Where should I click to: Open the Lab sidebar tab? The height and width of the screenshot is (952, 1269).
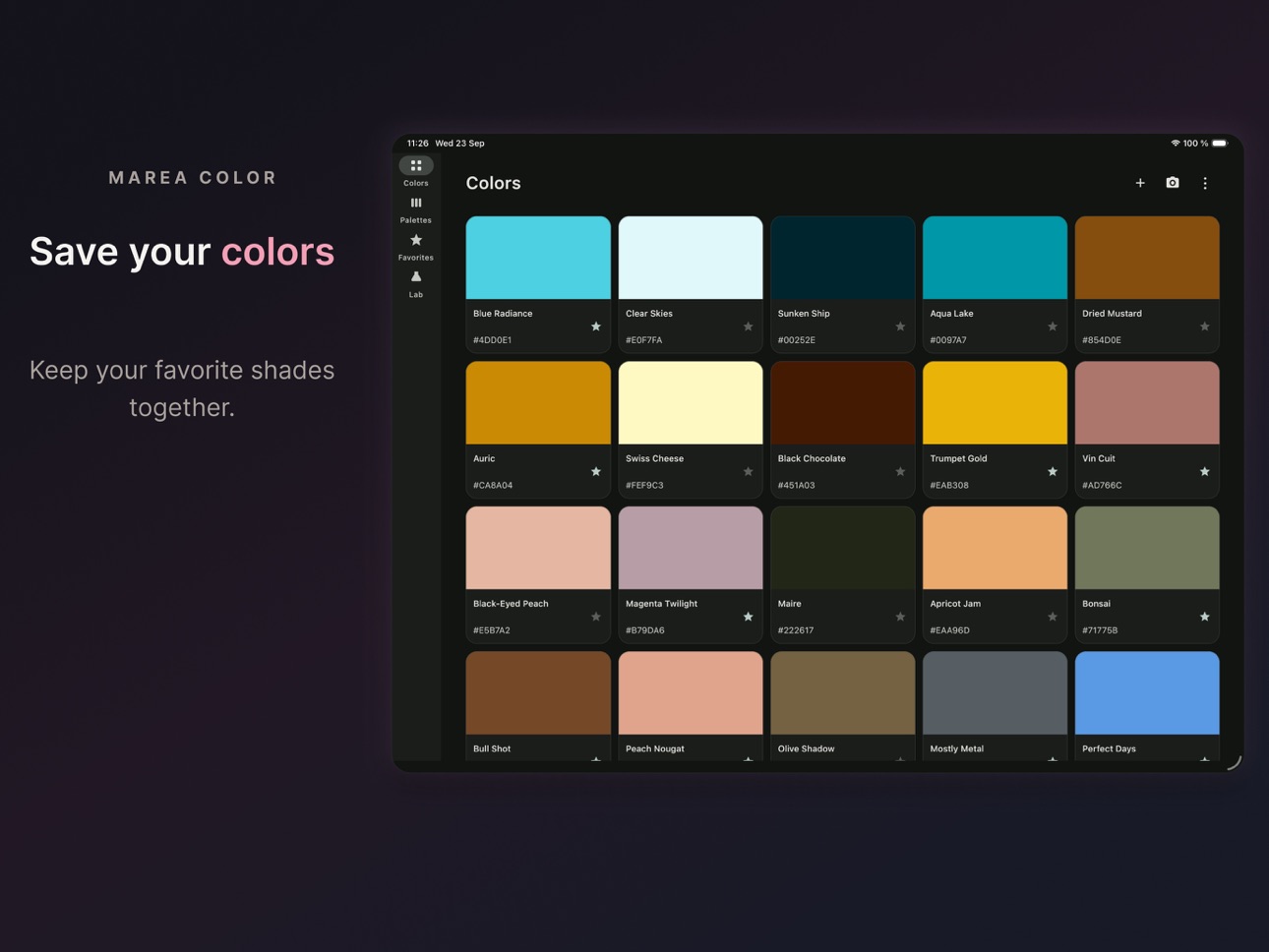click(416, 284)
